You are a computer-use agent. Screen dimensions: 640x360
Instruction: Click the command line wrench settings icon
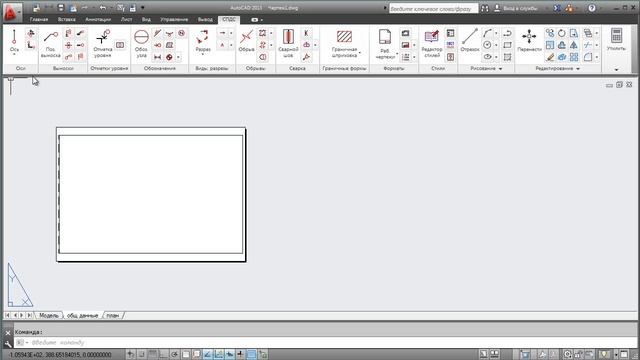pos(8,343)
